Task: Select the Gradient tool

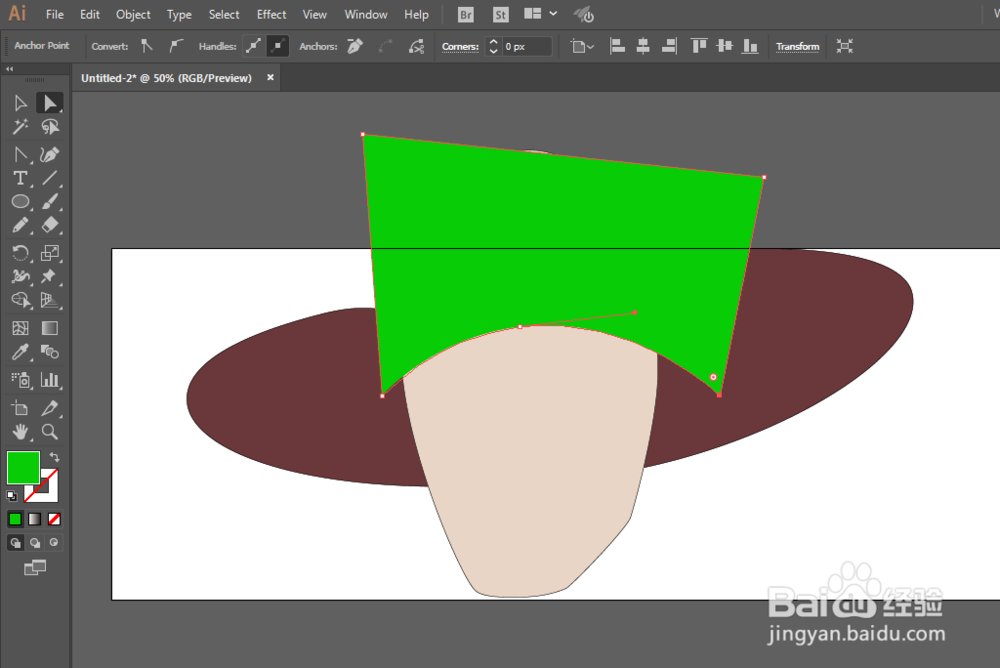Action: 49,328
